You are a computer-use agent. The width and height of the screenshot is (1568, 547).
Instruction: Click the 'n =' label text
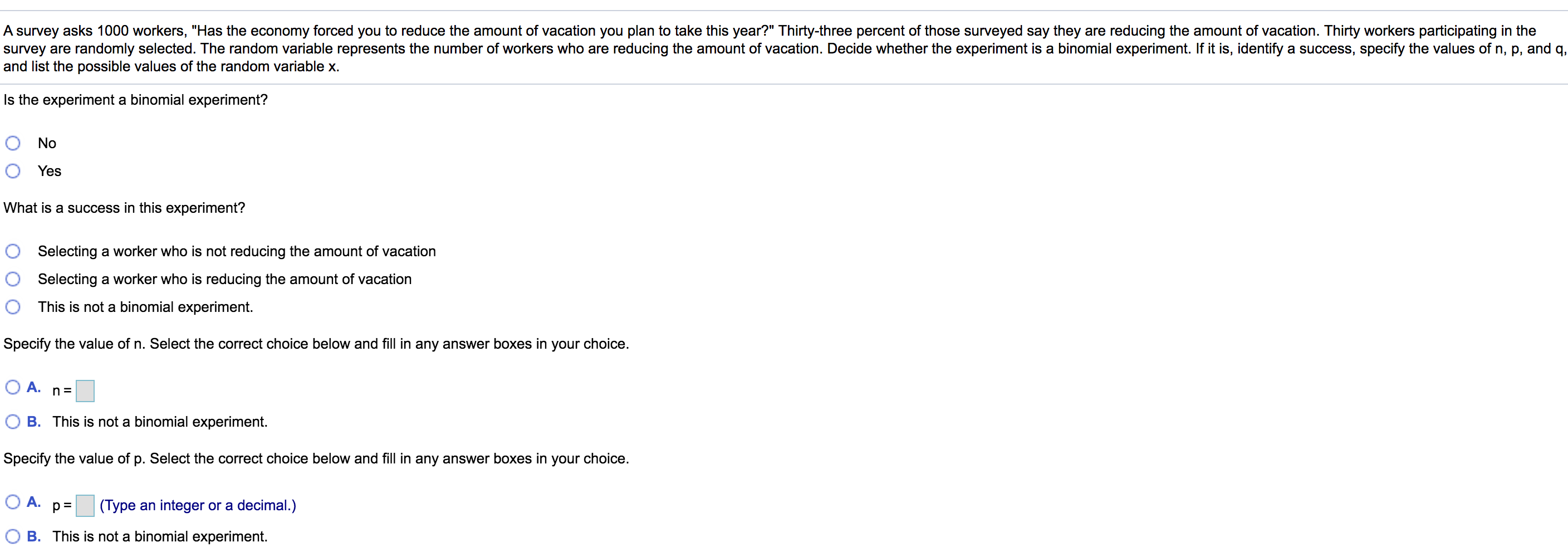tap(61, 391)
